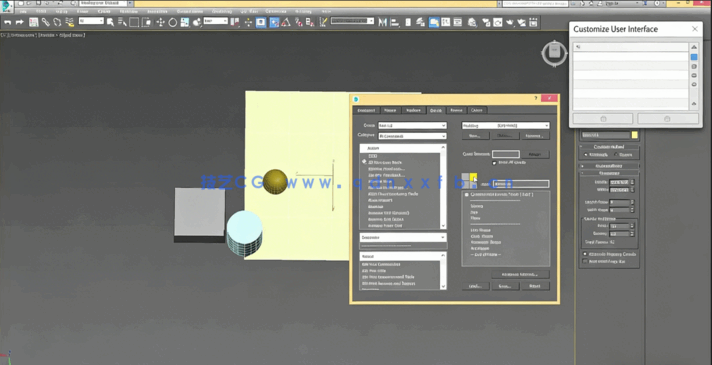Image resolution: width=712 pixels, height=365 pixels.
Task: Toggle Angle Snap
Action: coord(286,22)
